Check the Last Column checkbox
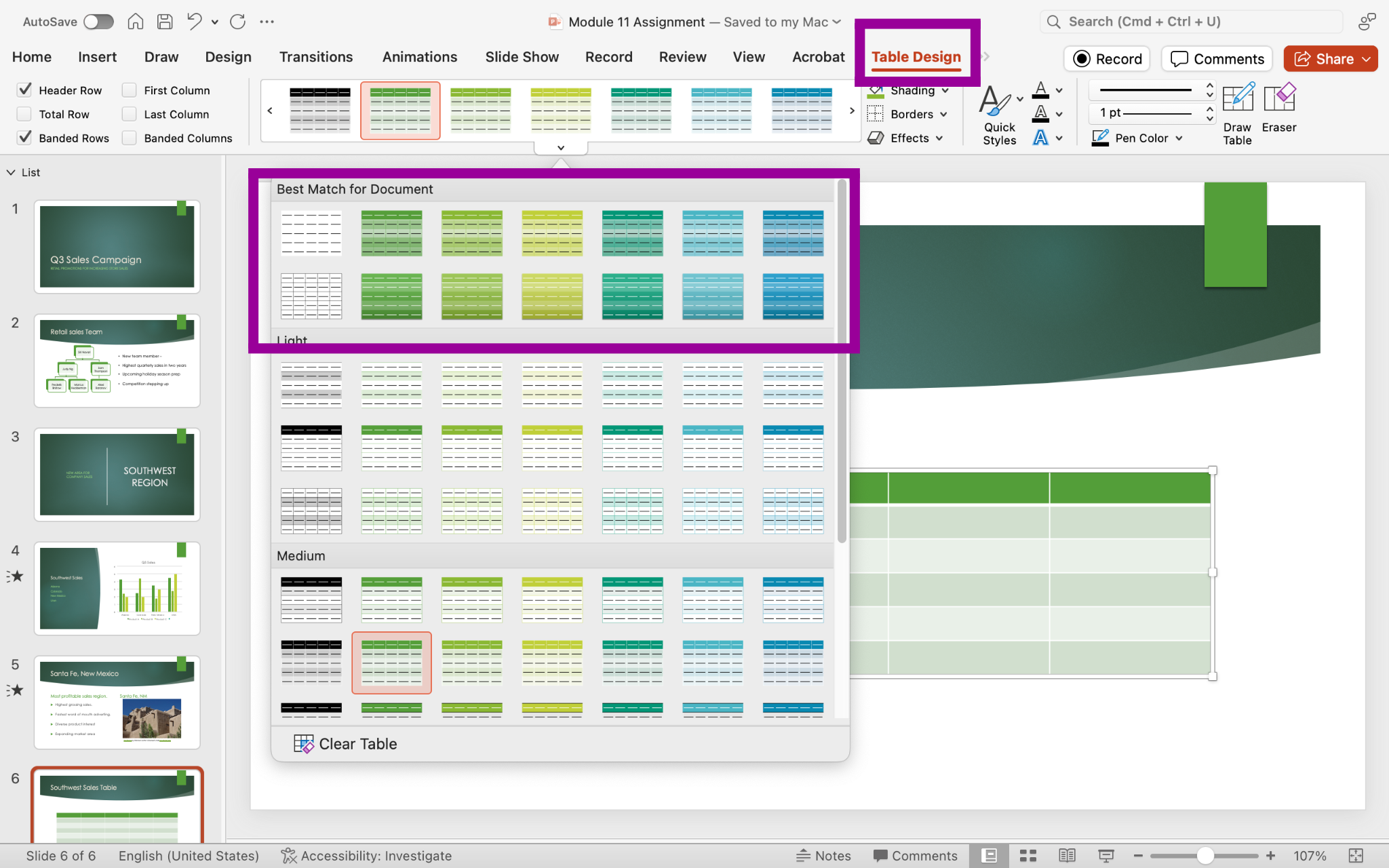 point(130,114)
